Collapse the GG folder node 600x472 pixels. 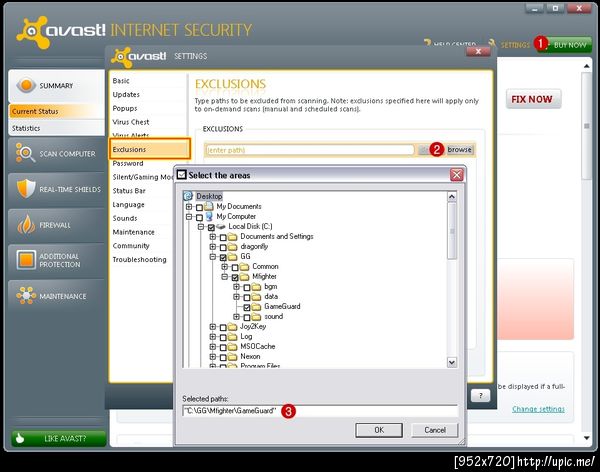(213, 257)
